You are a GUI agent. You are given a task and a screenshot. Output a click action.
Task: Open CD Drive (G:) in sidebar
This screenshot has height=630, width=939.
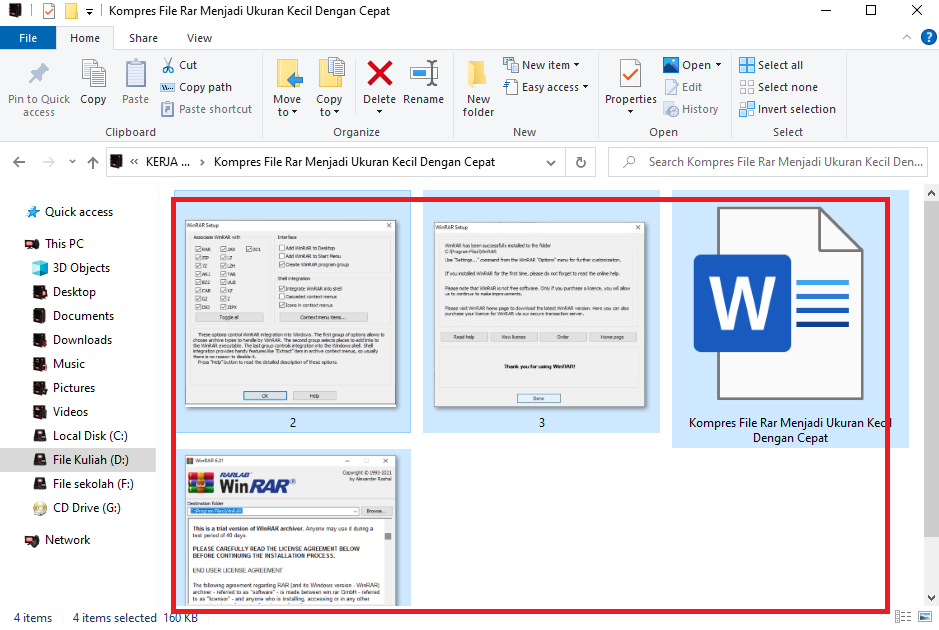[x=87, y=508]
